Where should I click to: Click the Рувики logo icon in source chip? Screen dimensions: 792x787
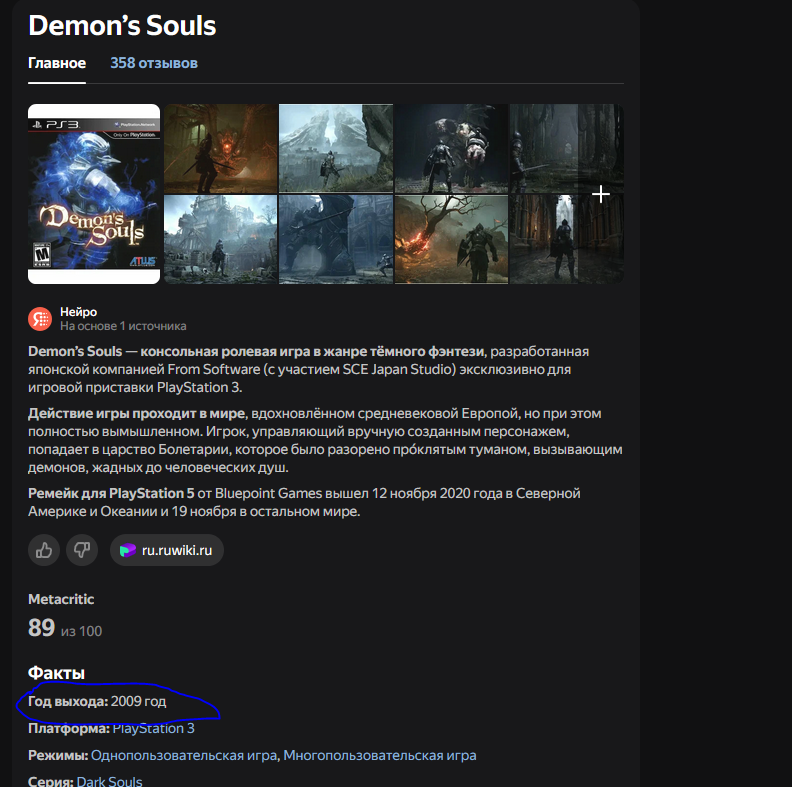(128, 550)
